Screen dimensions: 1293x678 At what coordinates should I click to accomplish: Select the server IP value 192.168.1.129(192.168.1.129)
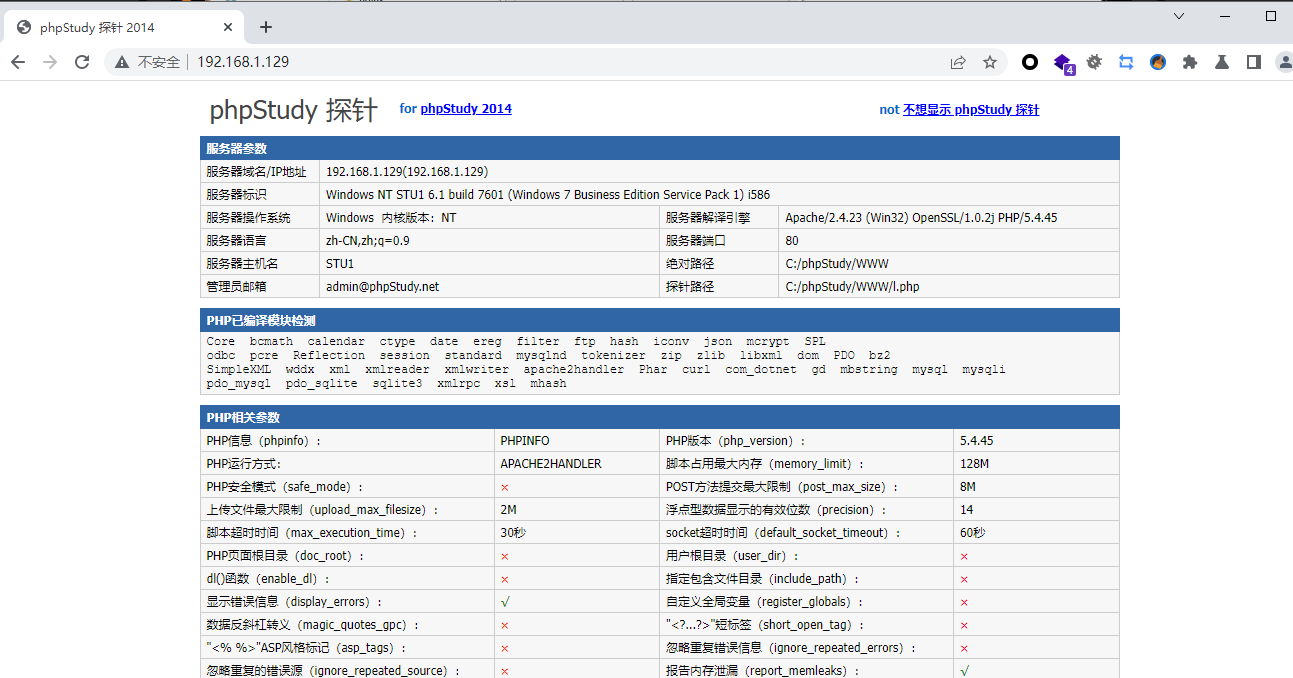coord(407,172)
